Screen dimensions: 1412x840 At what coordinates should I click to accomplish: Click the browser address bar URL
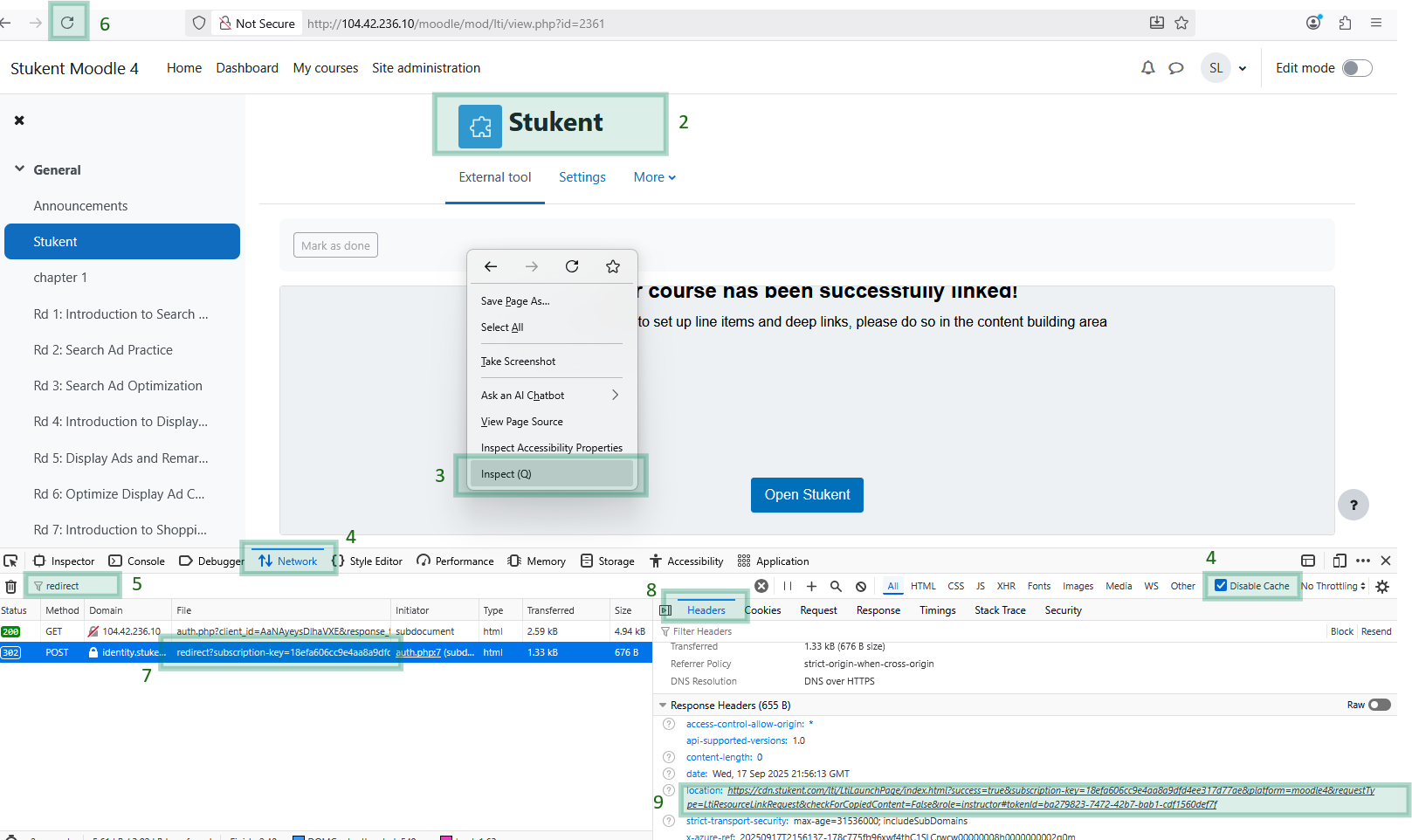(x=456, y=24)
